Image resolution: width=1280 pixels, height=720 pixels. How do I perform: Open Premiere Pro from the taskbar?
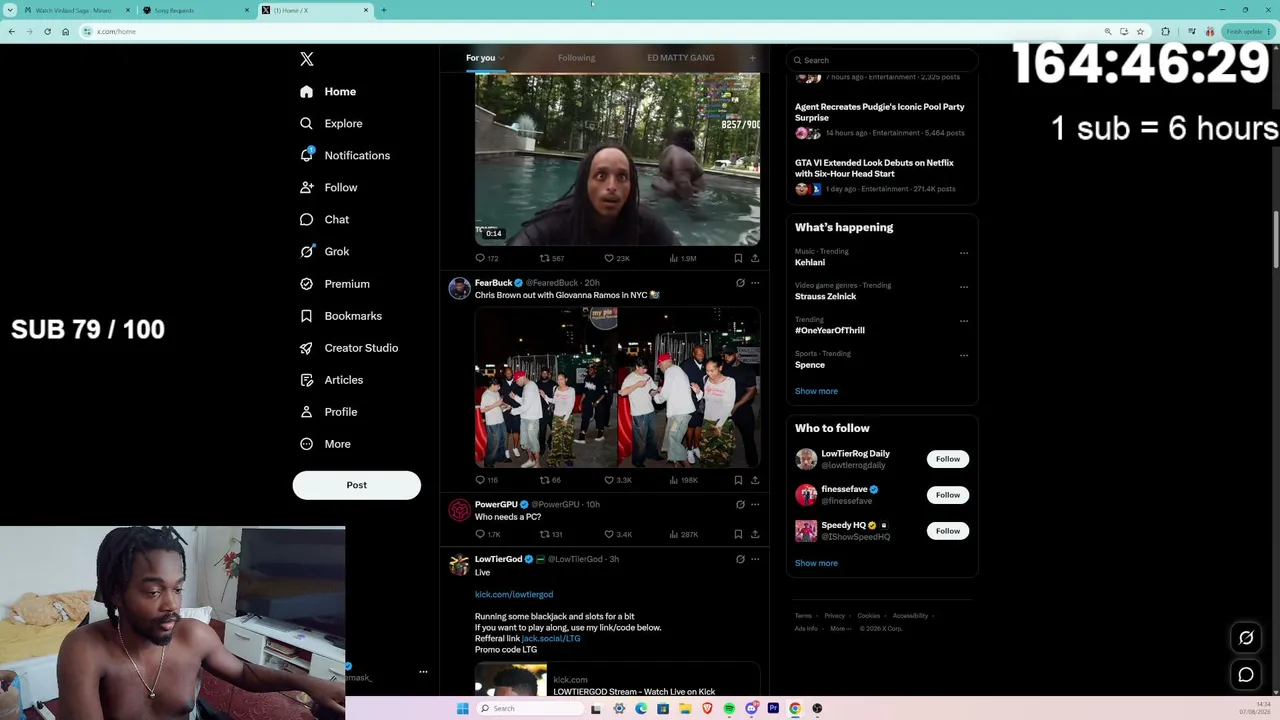773,708
